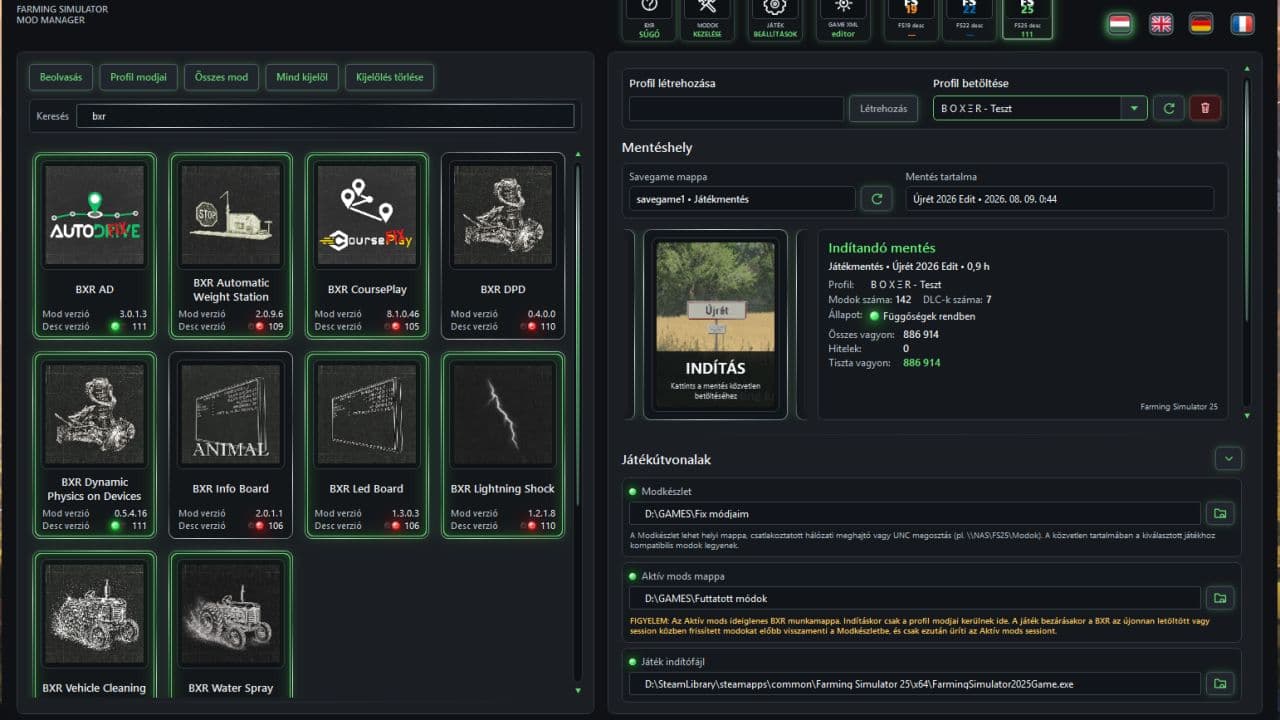Image resolution: width=1280 pixels, height=720 pixels.
Task: Click the Aktív mods mappa path field
Action: 914,598
